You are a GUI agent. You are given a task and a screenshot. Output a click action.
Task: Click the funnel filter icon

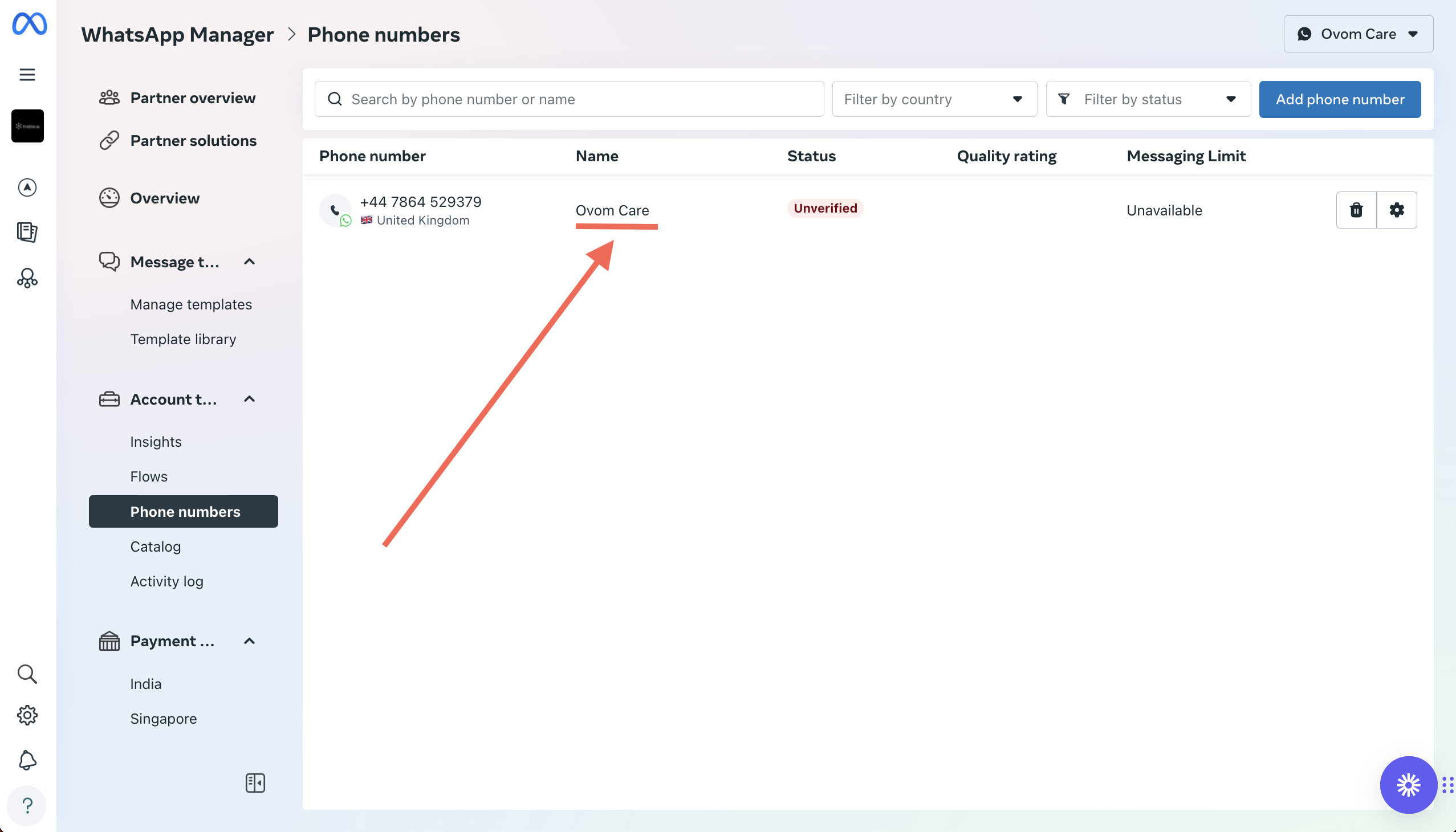pyautogui.click(x=1064, y=99)
